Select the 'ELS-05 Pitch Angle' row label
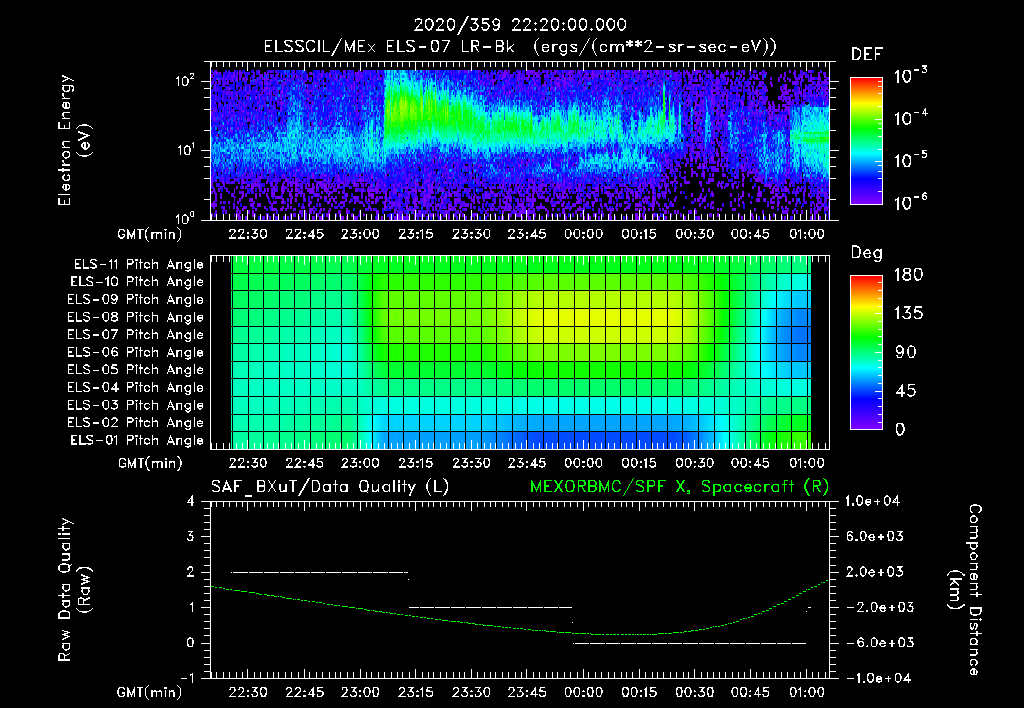Viewport: 1024px width, 708px height. 136,370
